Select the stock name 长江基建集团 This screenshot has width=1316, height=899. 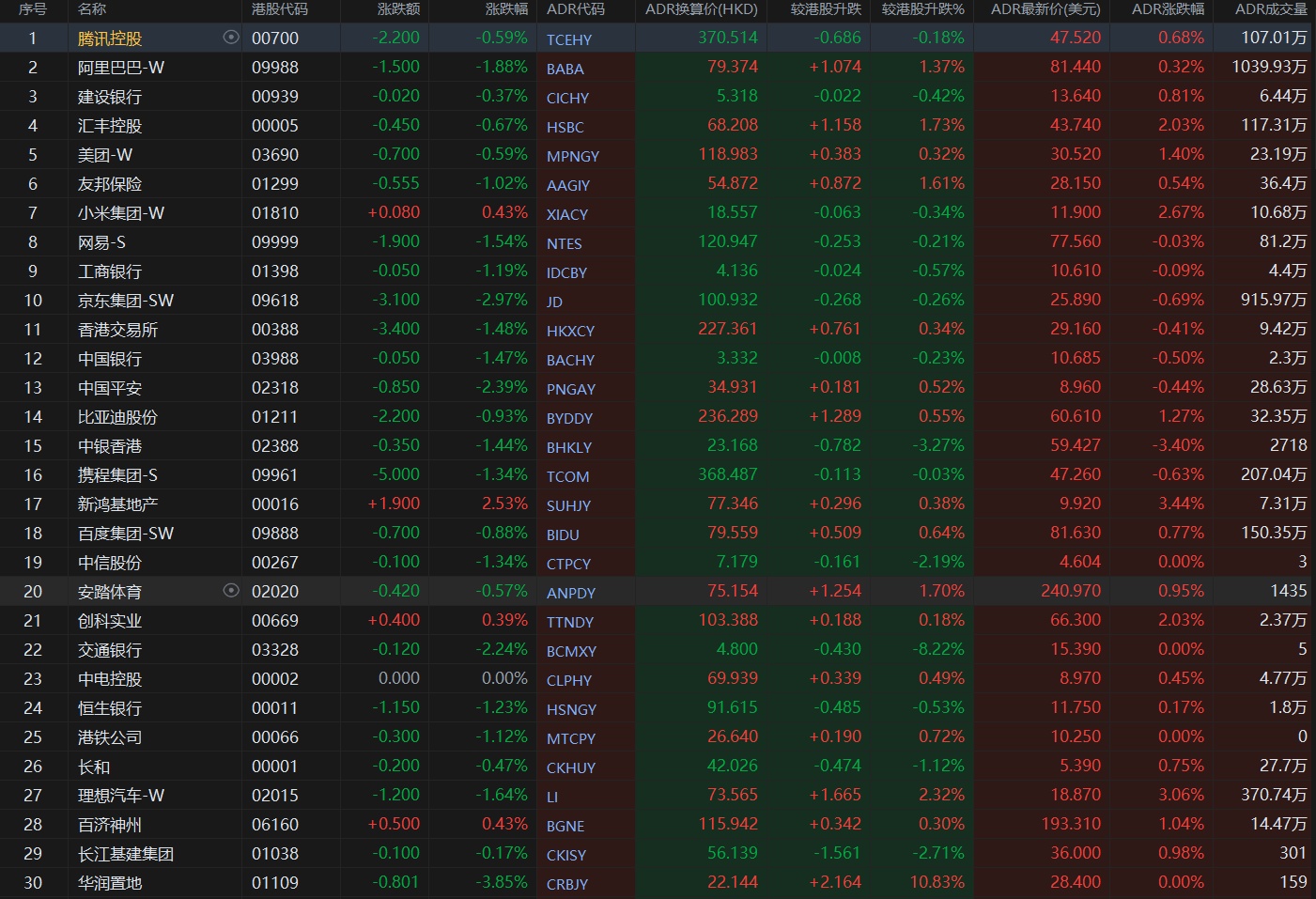[126, 854]
